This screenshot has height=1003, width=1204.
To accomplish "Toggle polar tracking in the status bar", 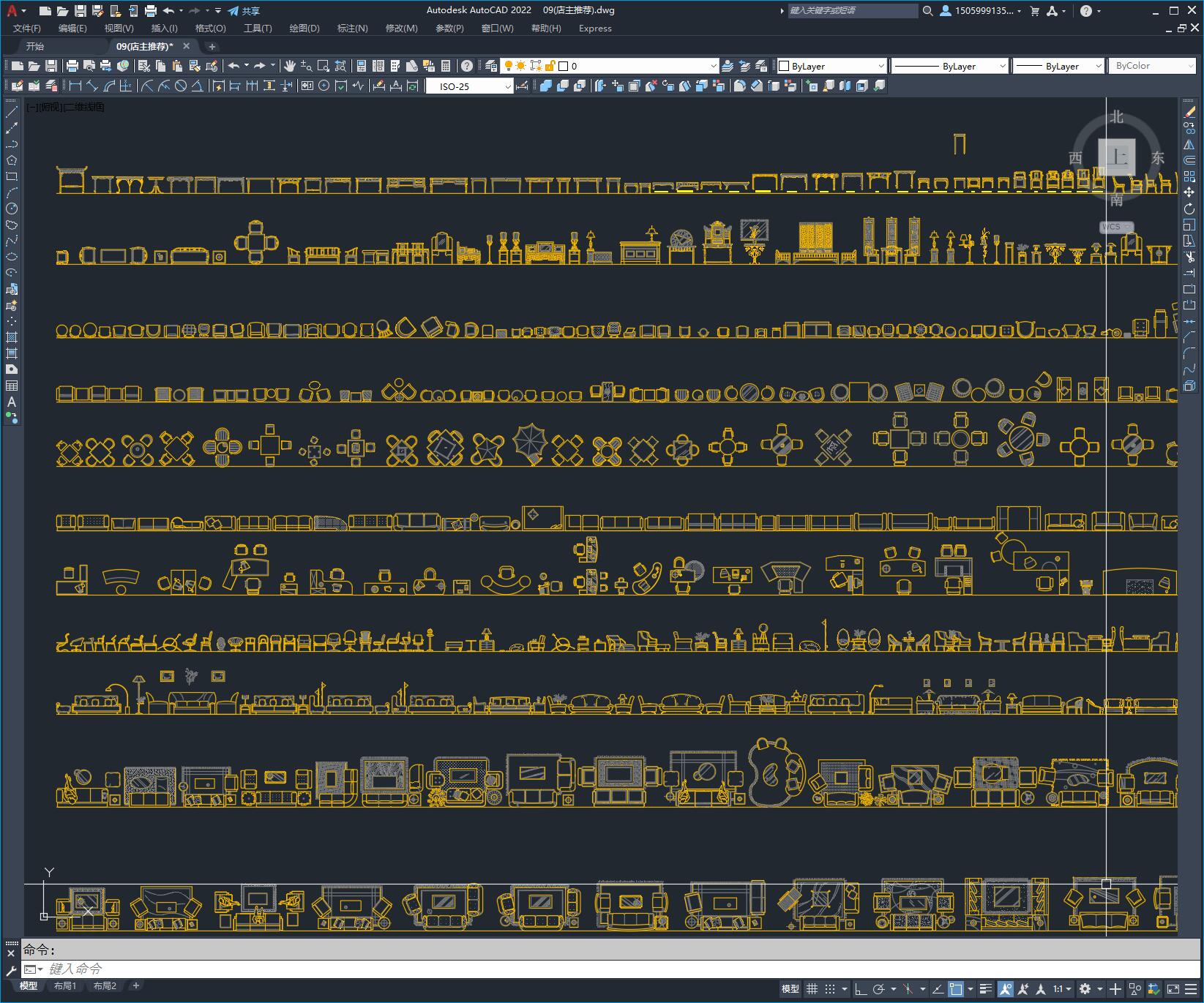I will (x=878, y=989).
